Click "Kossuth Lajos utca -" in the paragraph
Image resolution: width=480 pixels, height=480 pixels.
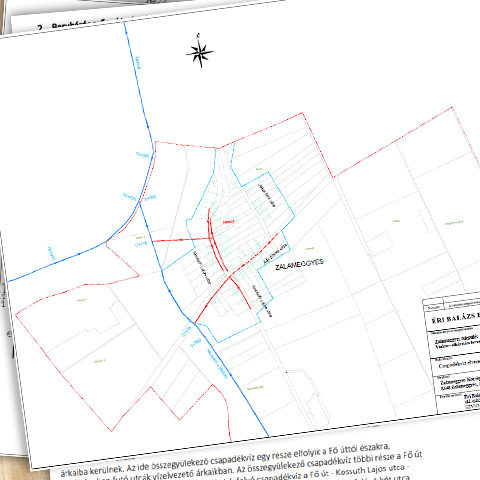point(372,470)
